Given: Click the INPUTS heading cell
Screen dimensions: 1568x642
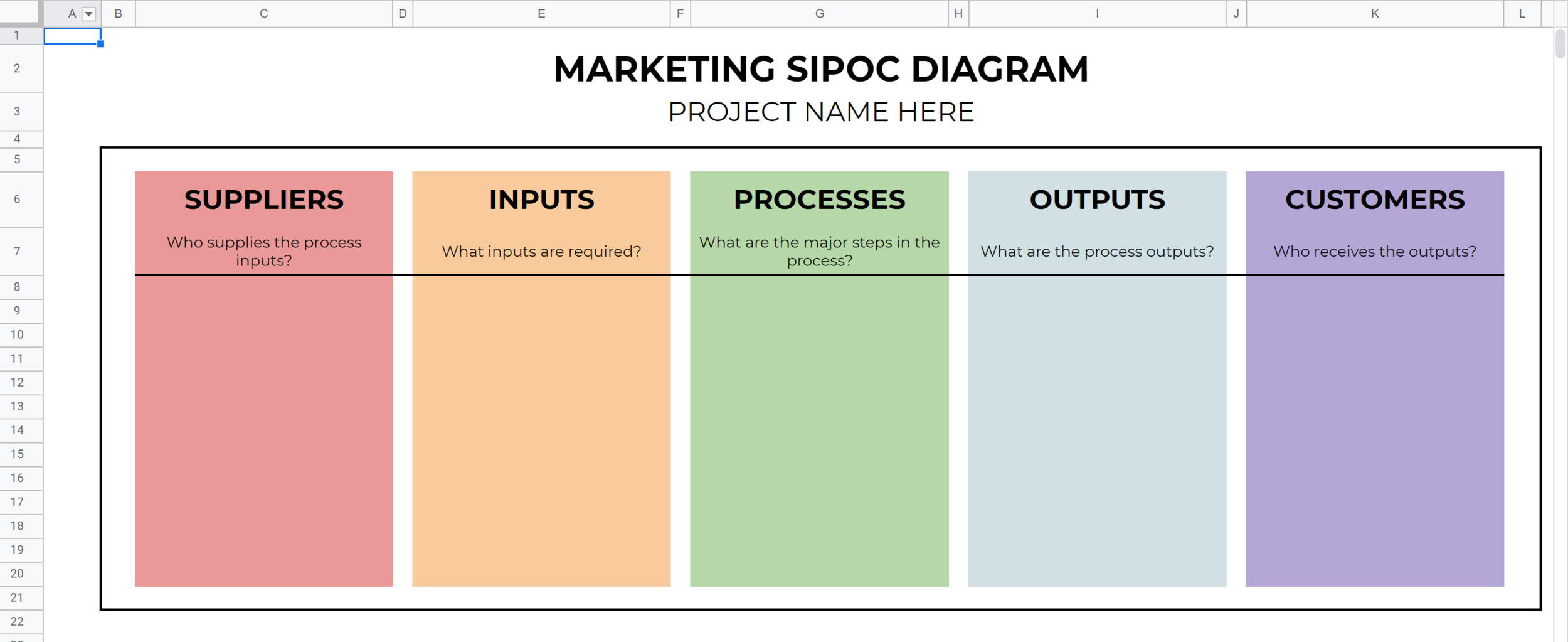Looking at the screenshot, I should point(541,200).
